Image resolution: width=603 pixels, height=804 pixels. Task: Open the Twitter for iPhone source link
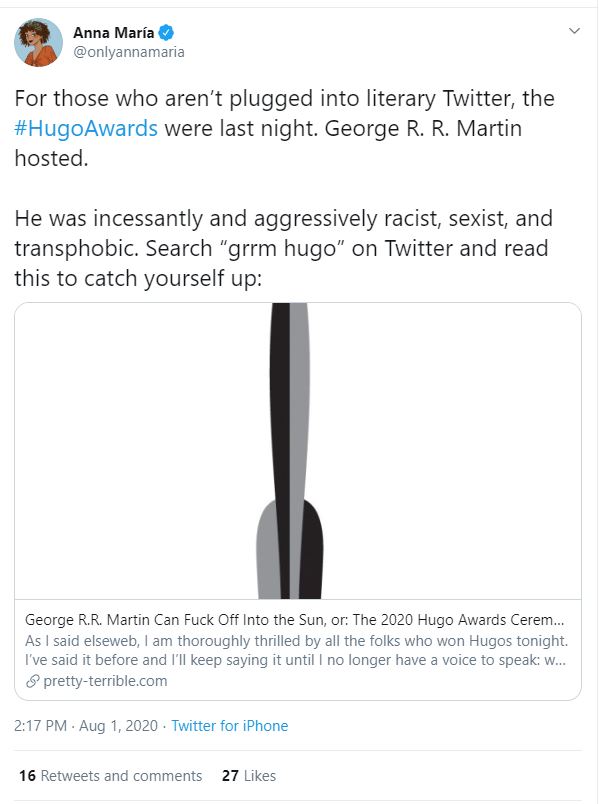(229, 726)
